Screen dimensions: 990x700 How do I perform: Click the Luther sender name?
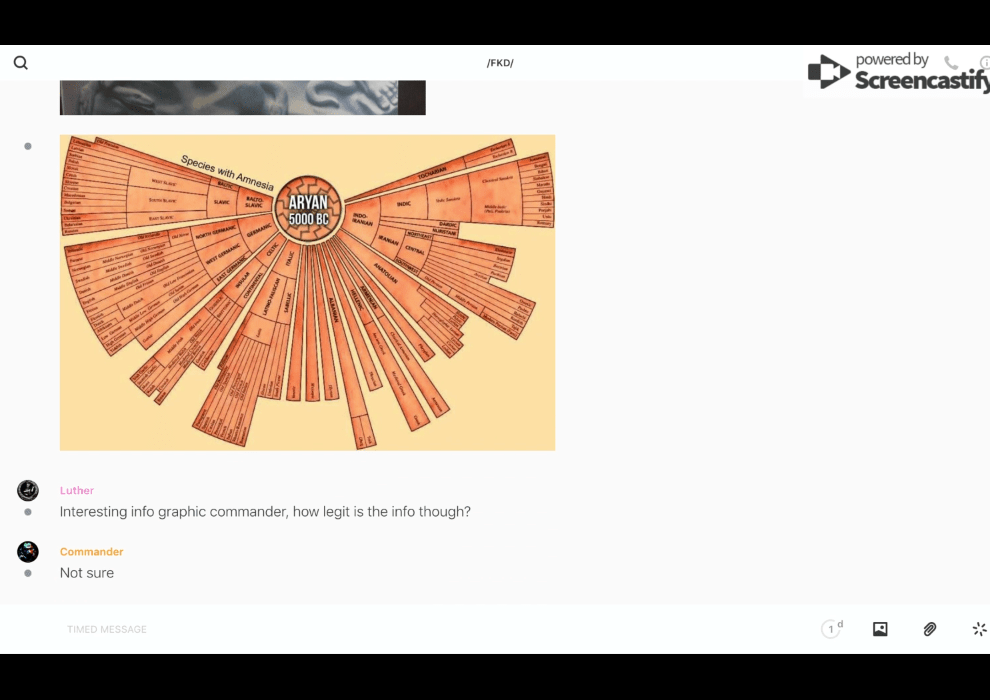[77, 491]
